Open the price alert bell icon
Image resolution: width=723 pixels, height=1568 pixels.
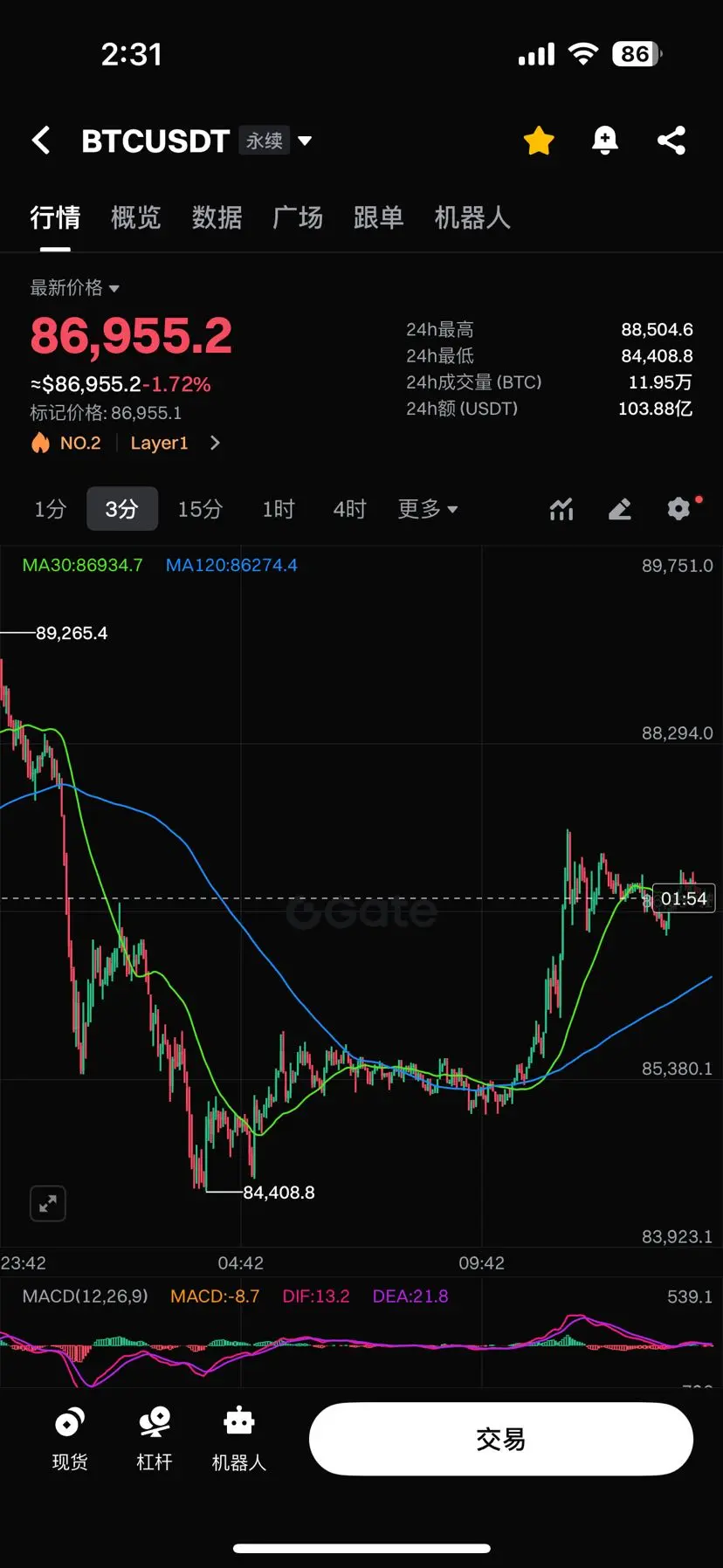point(604,141)
